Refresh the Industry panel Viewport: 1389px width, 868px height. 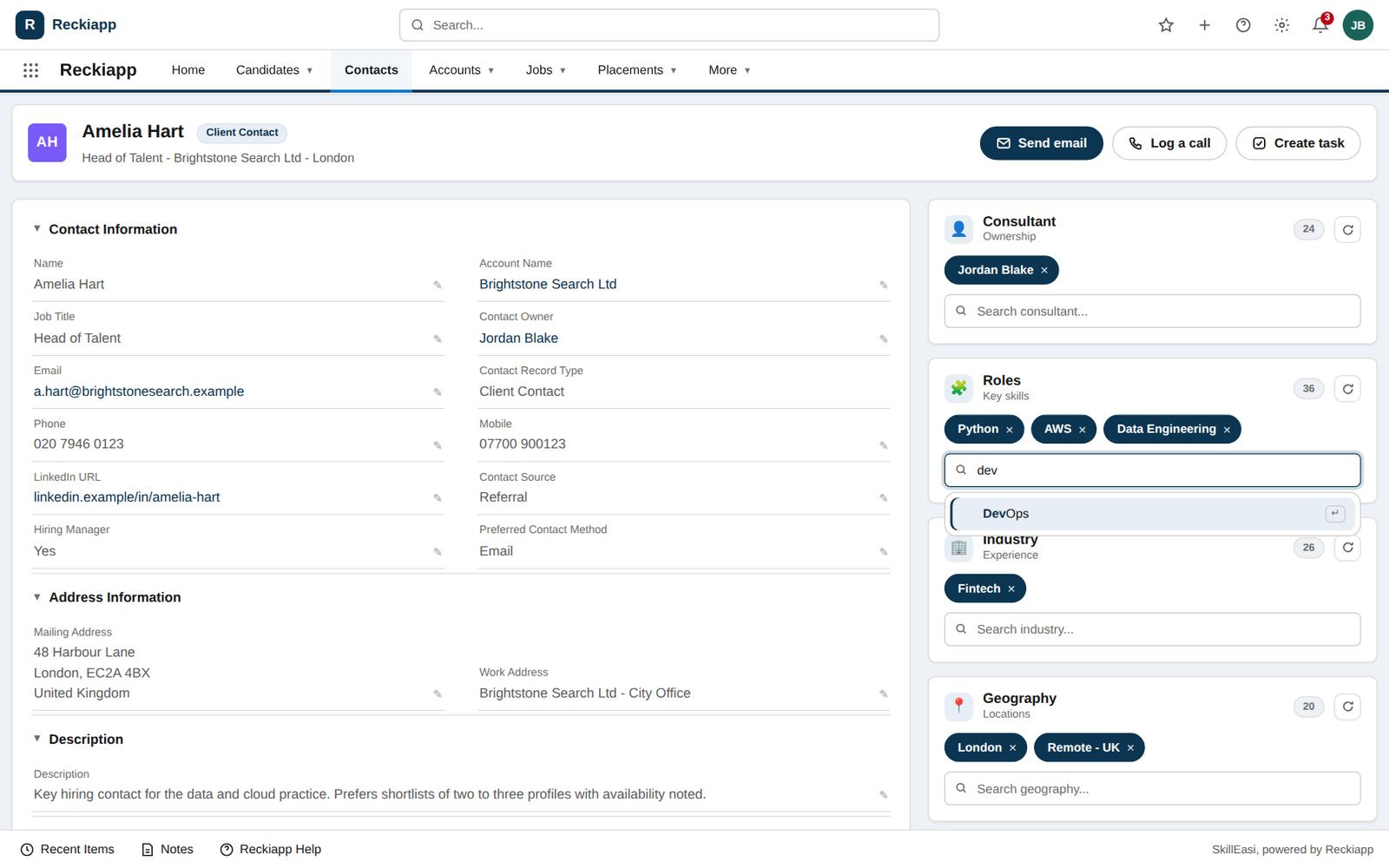(1347, 548)
